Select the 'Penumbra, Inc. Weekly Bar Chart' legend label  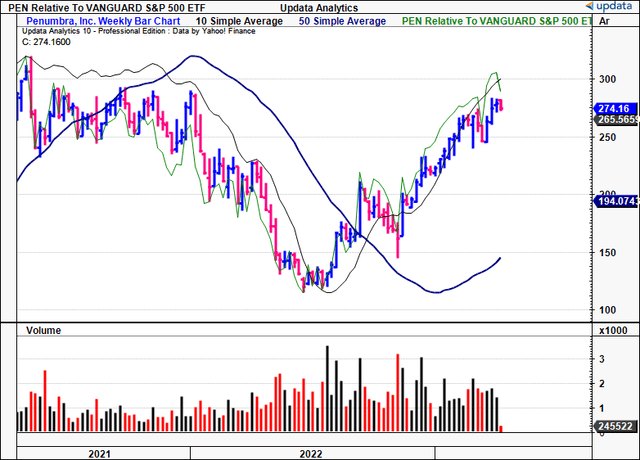coord(103,21)
